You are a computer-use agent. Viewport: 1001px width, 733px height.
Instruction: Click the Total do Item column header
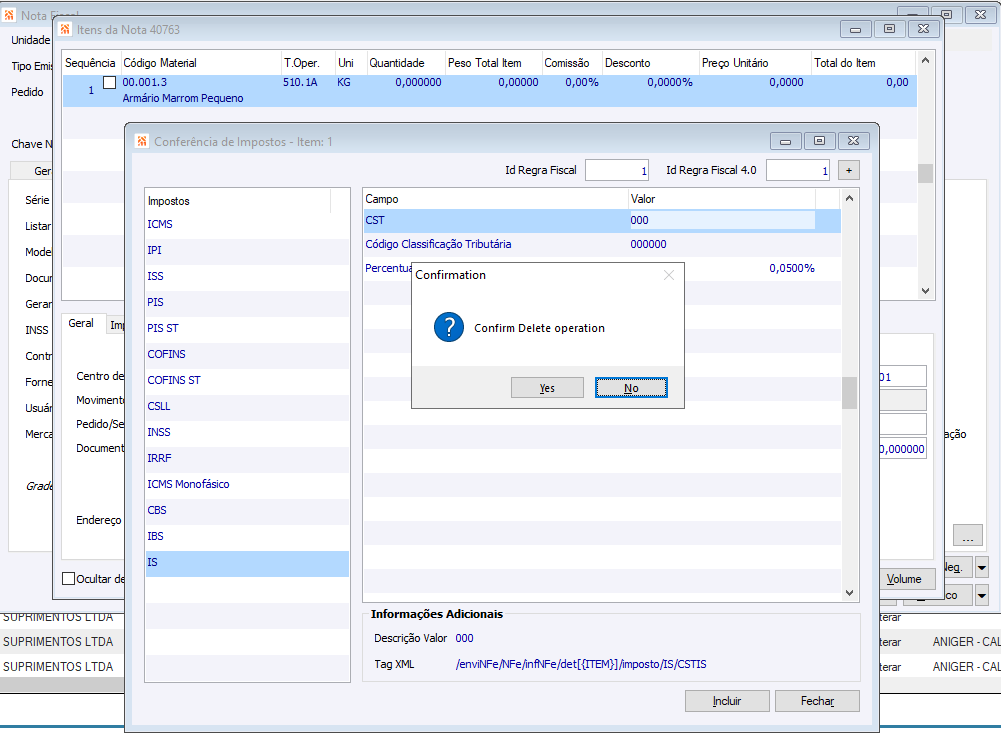pyautogui.click(x=863, y=63)
